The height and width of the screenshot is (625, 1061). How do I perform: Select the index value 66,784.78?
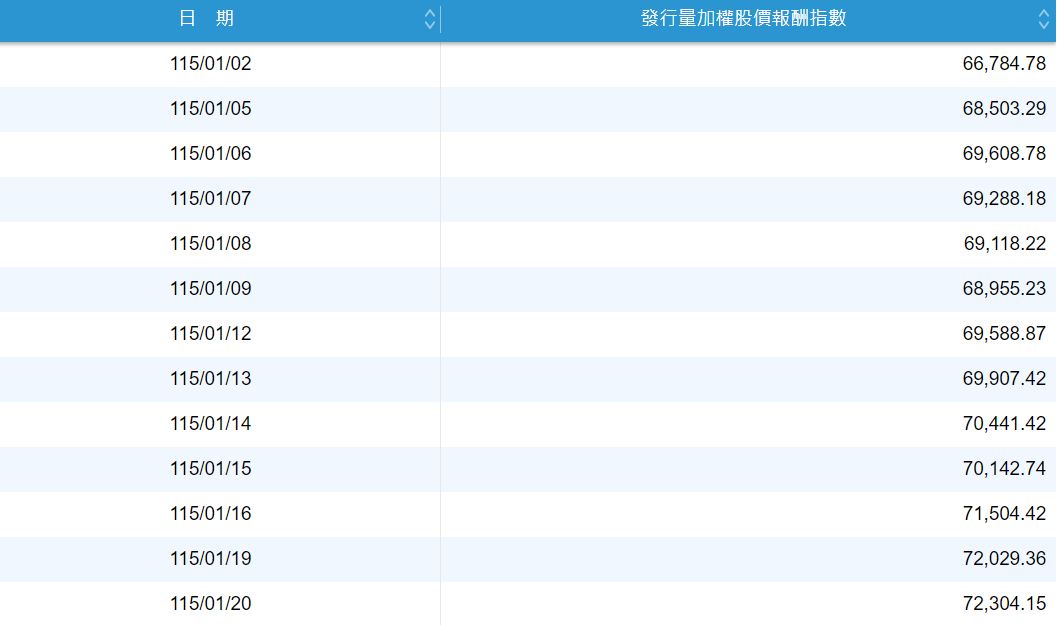click(1004, 64)
